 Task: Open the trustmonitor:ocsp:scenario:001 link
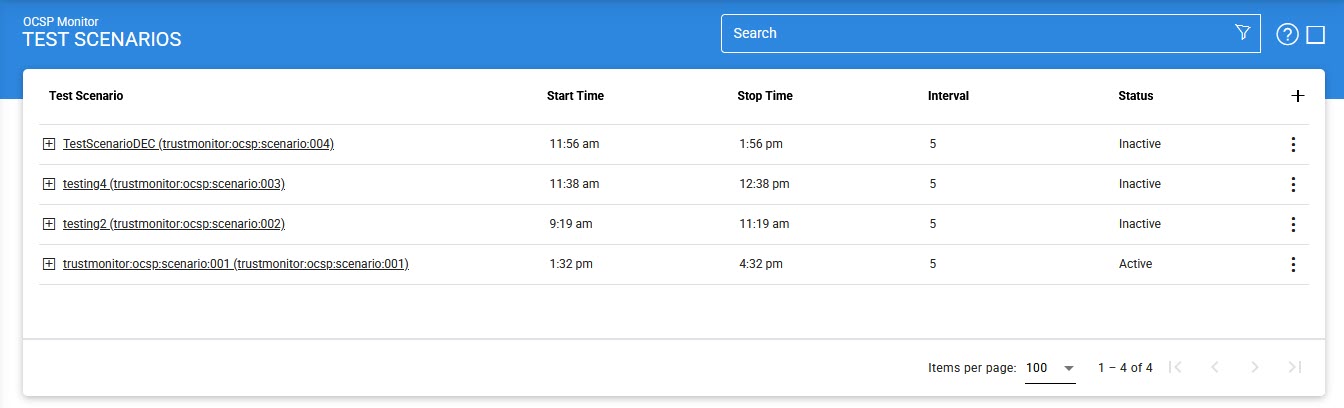pyautogui.click(x=236, y=264)
